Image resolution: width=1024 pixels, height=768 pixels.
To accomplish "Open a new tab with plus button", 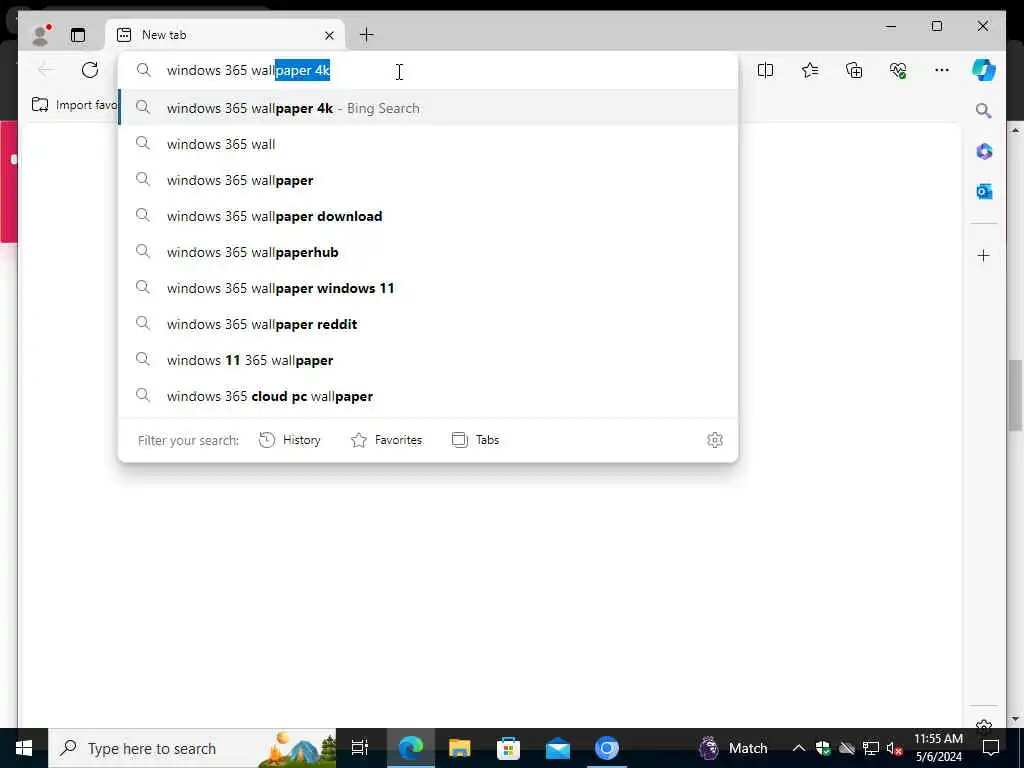I will 366,35.
